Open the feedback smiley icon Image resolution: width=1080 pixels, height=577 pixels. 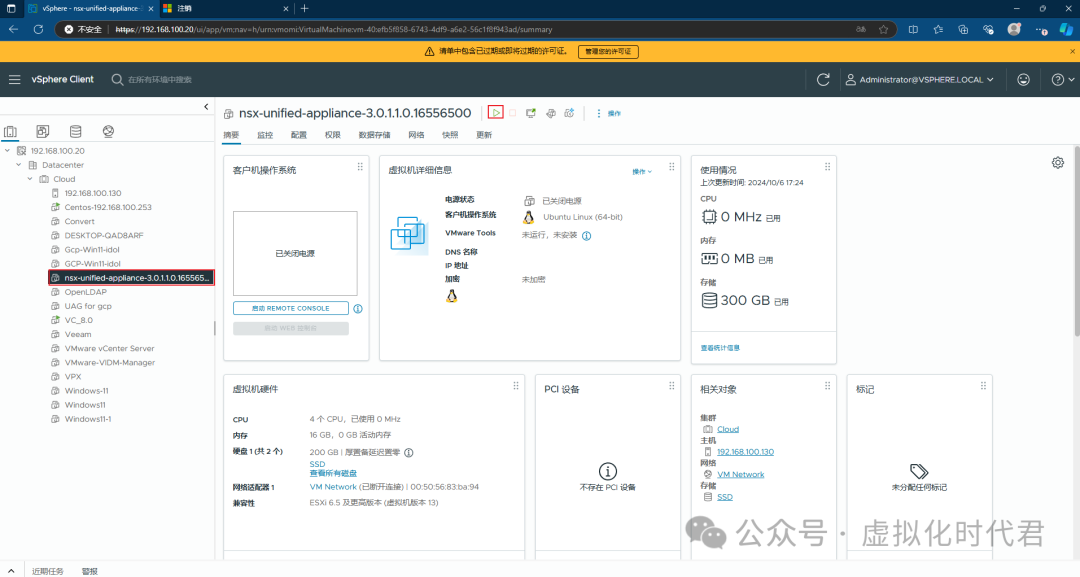click(1024, 79)
